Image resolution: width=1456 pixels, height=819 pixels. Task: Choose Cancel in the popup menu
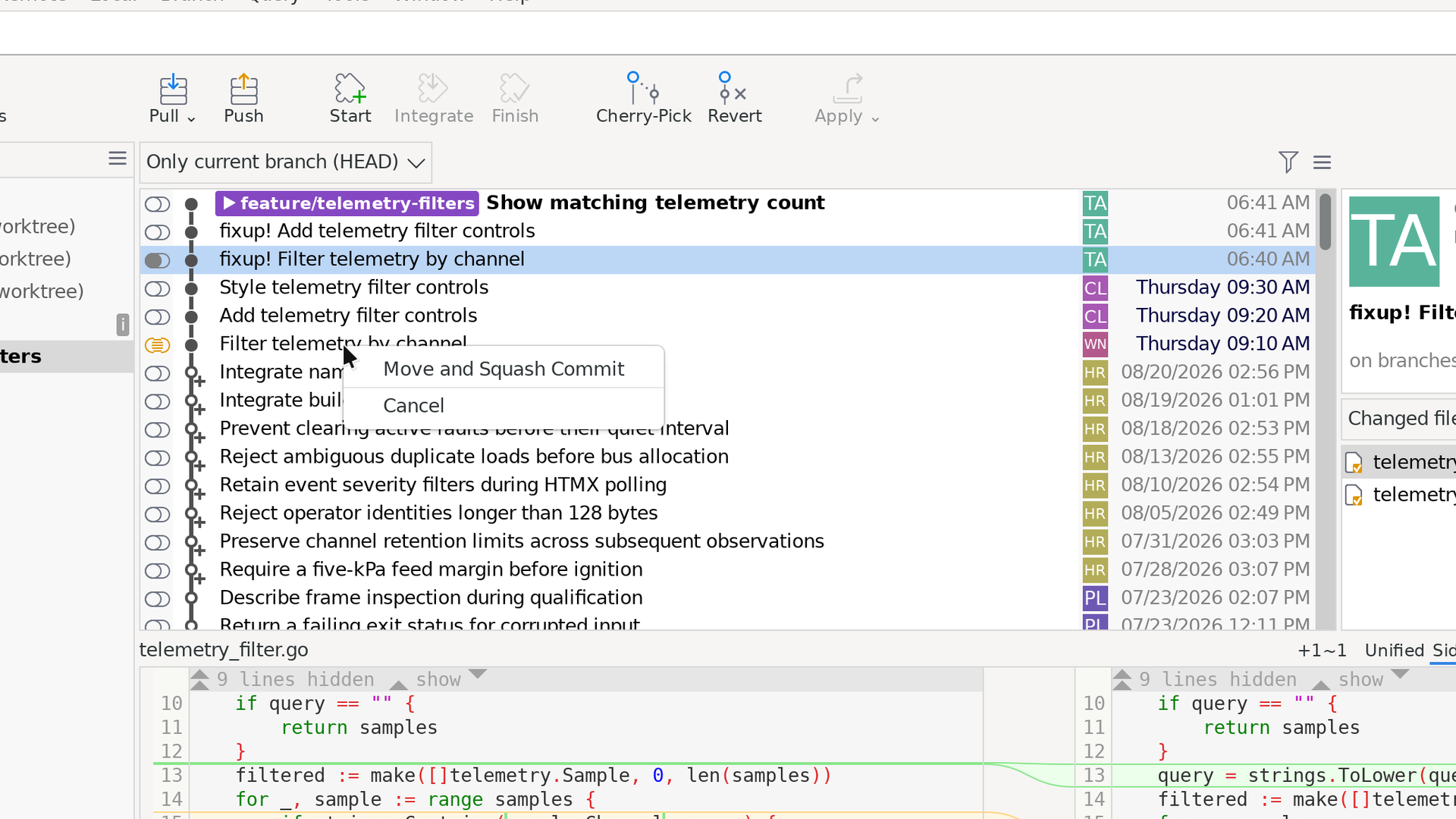click(504, 406)
